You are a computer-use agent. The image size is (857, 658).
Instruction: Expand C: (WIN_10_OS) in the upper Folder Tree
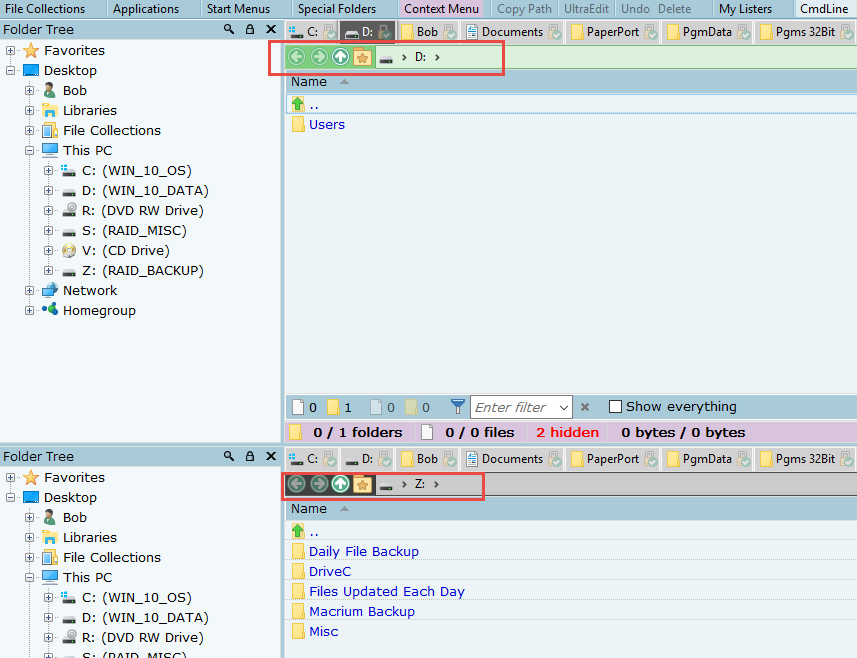click(x=49, y=171)
